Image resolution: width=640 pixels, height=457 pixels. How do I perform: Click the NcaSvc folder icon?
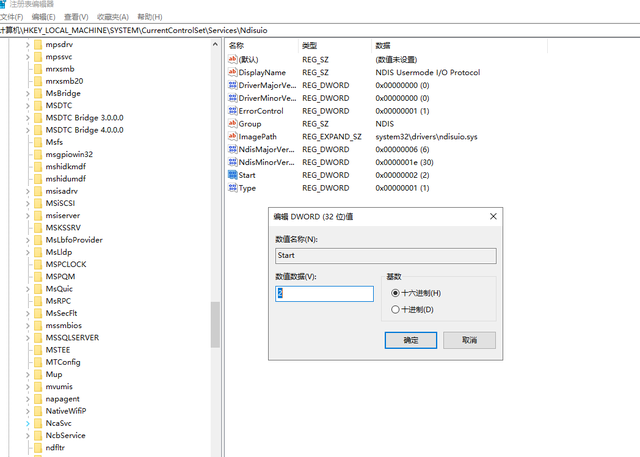(x=38, y=423)
